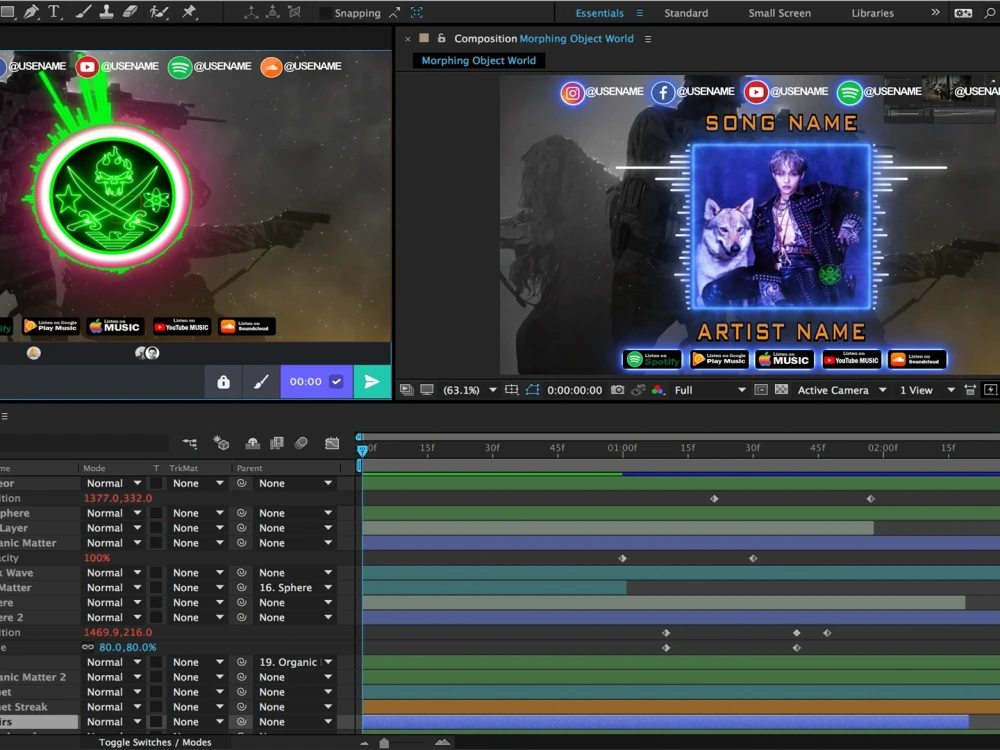Open the 1 View layout dropdown
1000x750 pixels.
(927, 390)
